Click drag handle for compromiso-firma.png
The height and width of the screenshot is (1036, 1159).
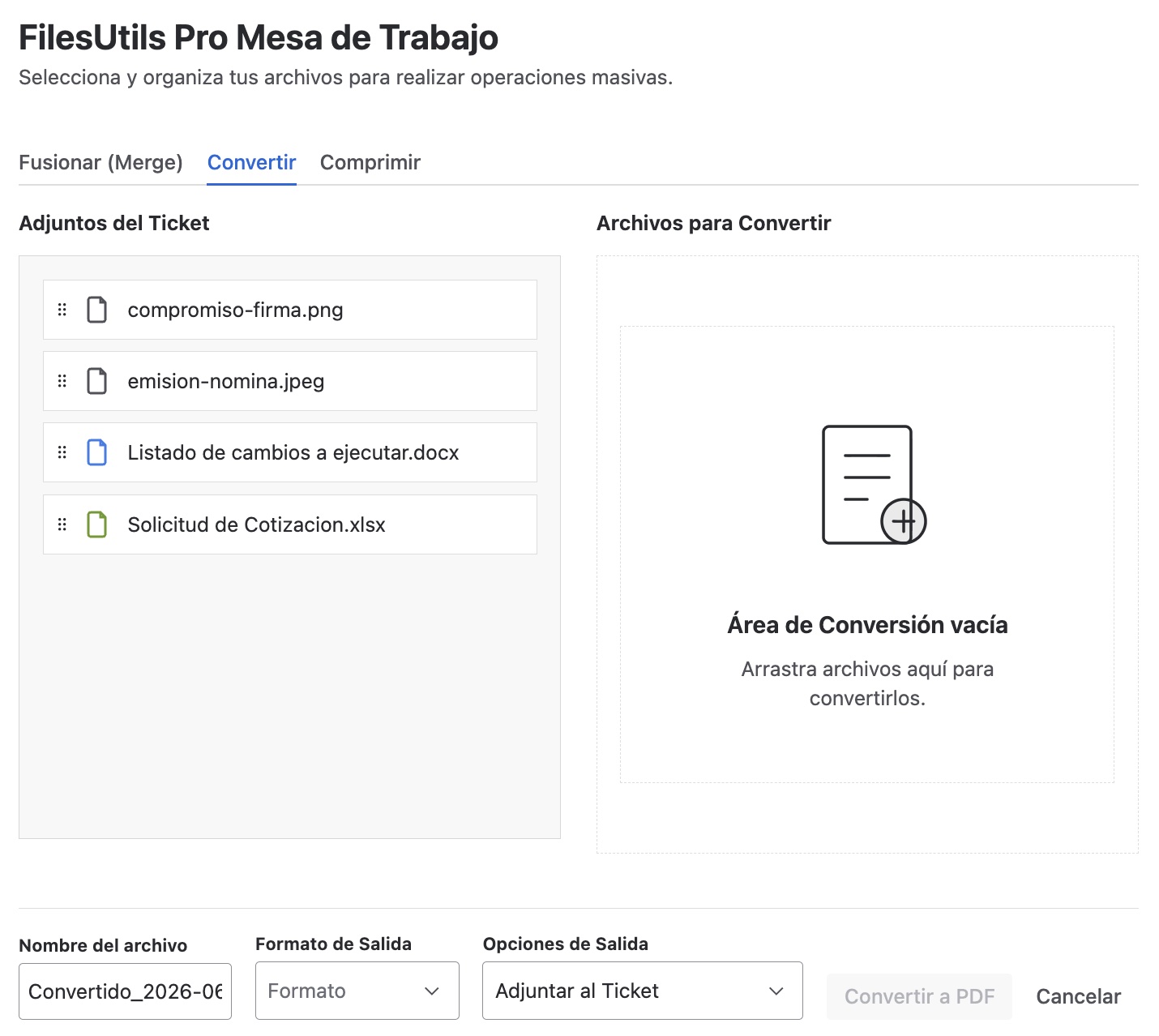click(62, 310)
